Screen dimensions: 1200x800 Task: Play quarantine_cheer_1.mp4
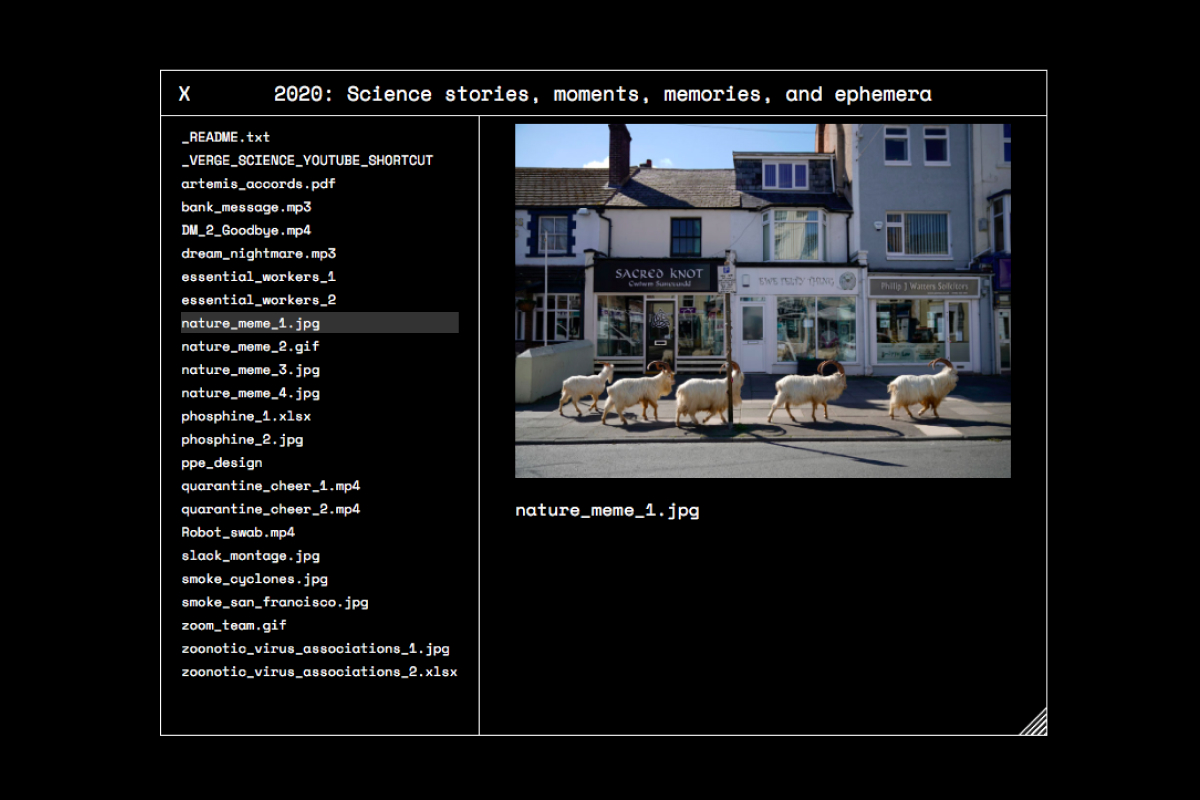coord(270,486)
